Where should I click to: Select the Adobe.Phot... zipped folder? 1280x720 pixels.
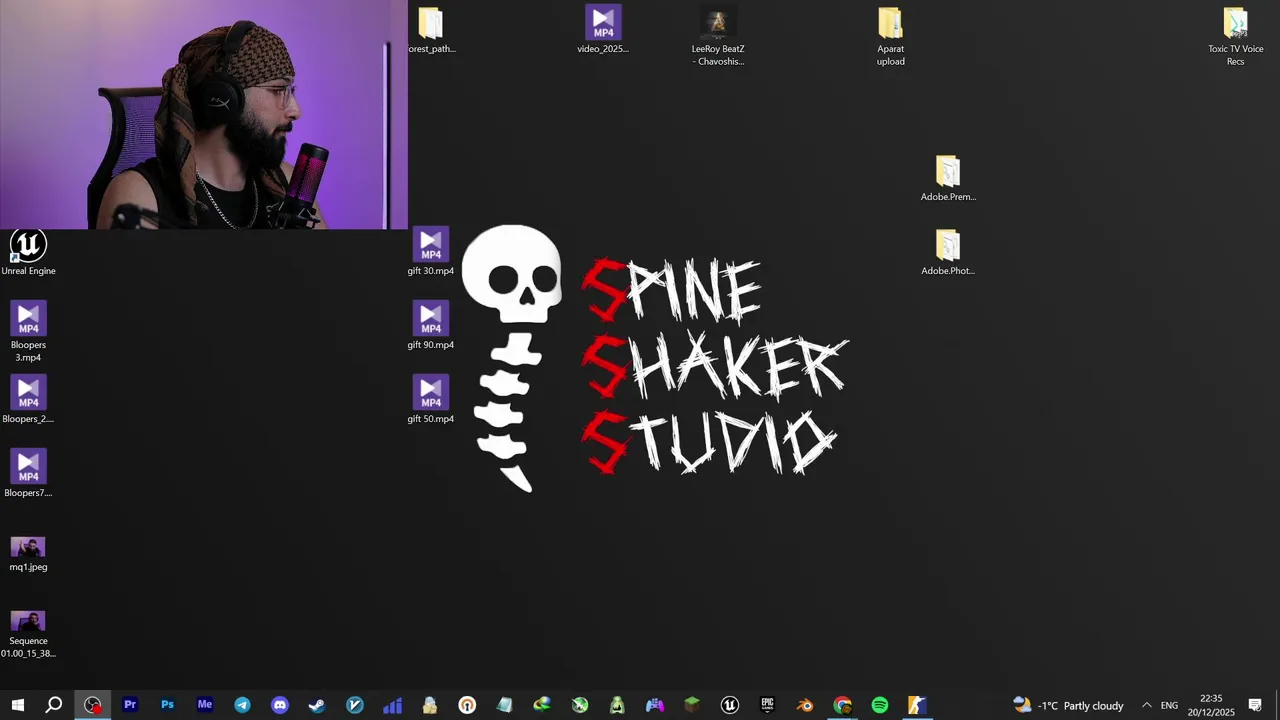coord(948,253)
